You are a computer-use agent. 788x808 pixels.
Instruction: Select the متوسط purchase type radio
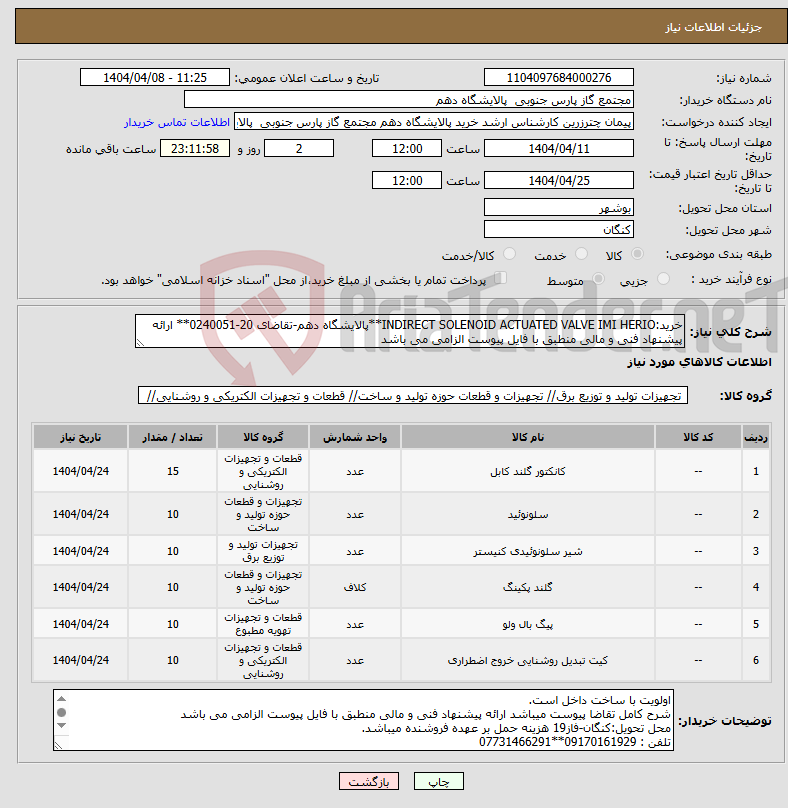[598, 279]
